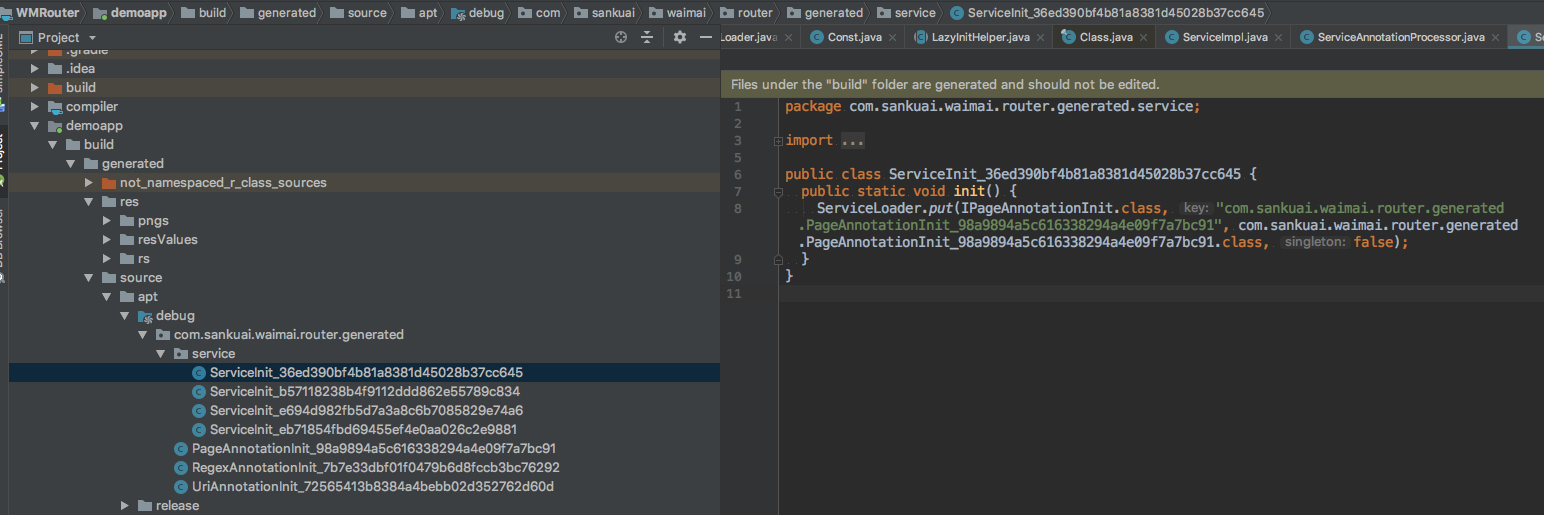Unfold the collapsed import block

(777, 141)
